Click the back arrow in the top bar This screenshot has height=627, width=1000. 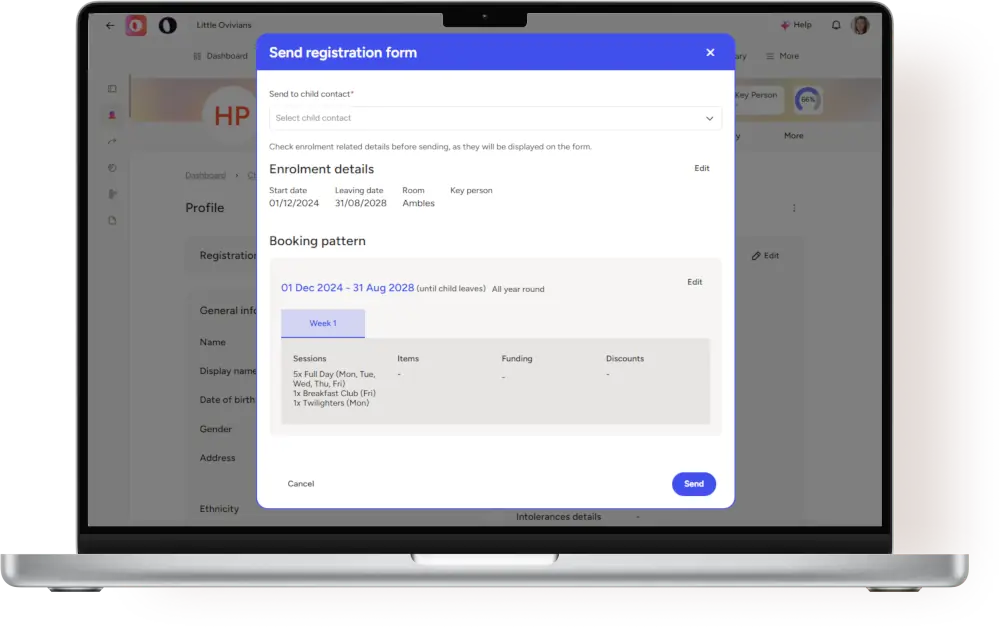pyautogui.click(x=110, y=26)
